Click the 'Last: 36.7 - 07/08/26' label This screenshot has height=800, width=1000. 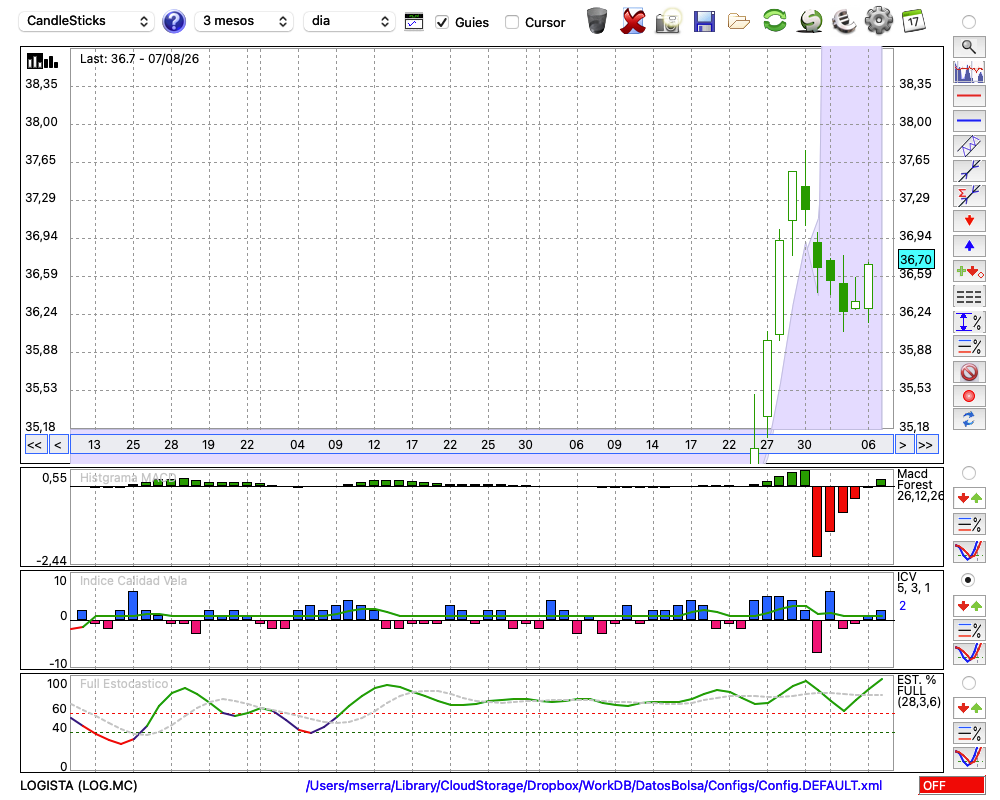click(139, 59)
